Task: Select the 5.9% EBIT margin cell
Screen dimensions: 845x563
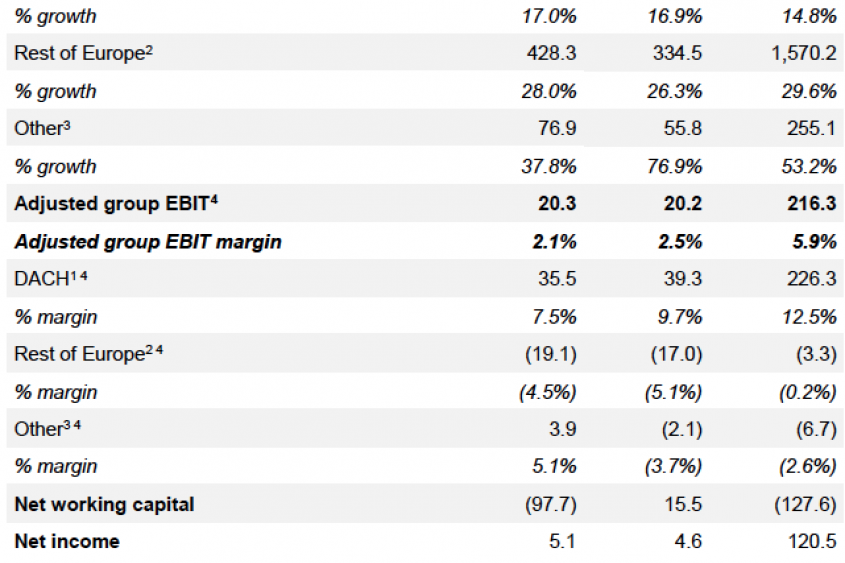Action: [x=813, y=241]
